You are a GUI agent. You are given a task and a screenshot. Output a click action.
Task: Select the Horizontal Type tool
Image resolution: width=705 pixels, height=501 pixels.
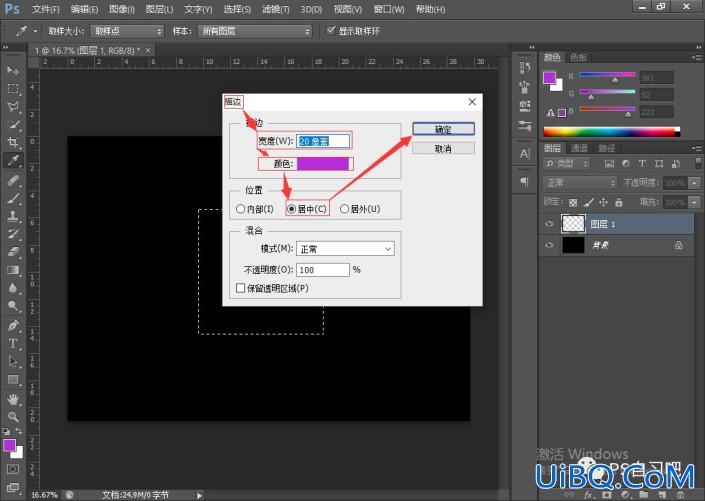13,343
